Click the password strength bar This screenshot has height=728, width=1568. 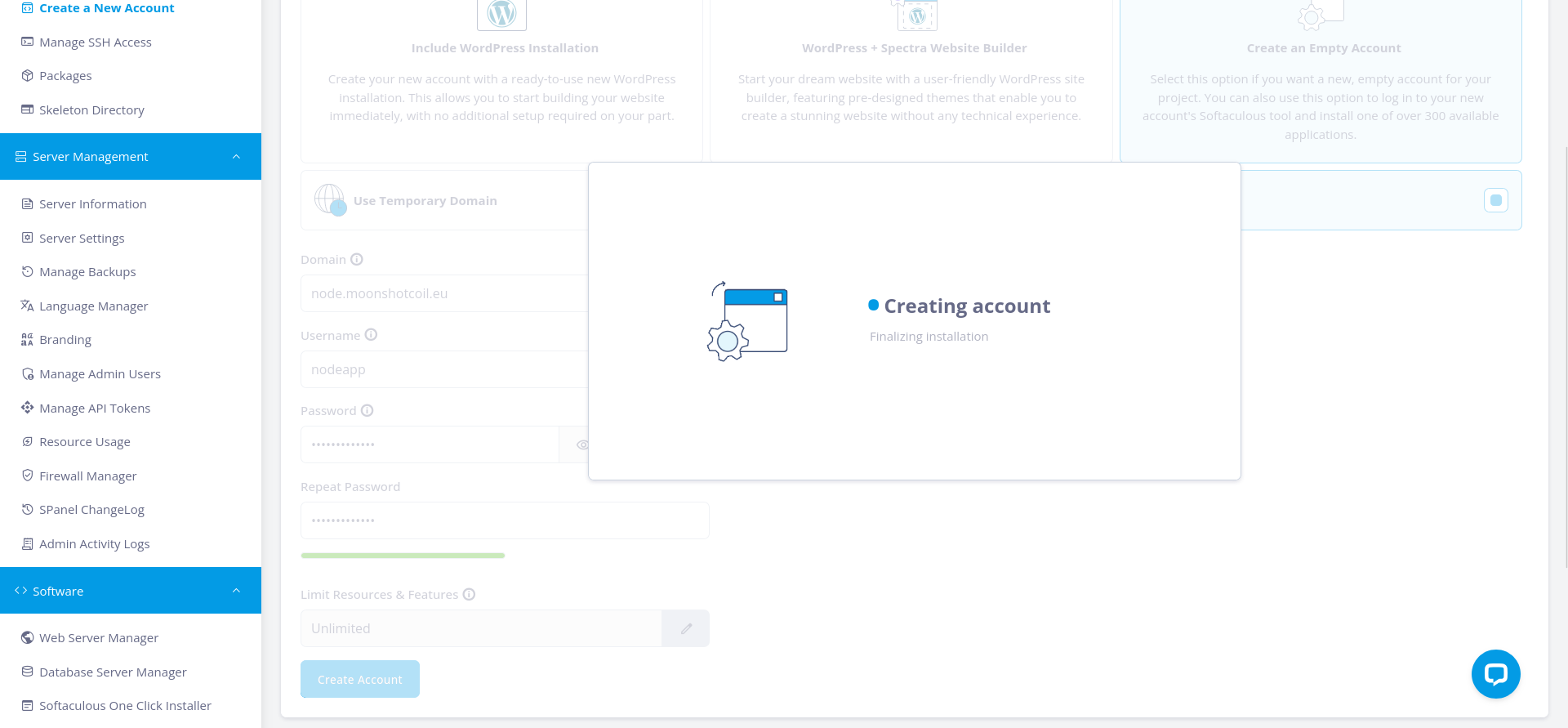pos(403,556)
